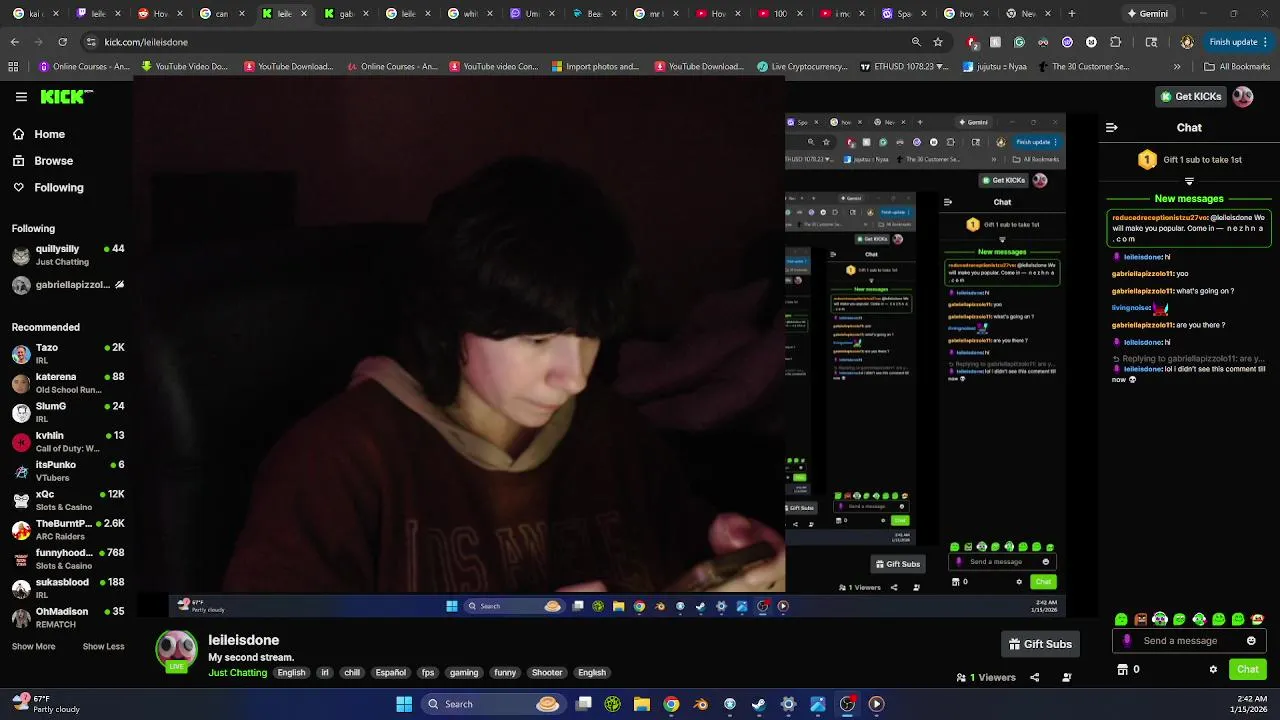
Task: Open Blender from the taskbar
Action: pos(700,704)
